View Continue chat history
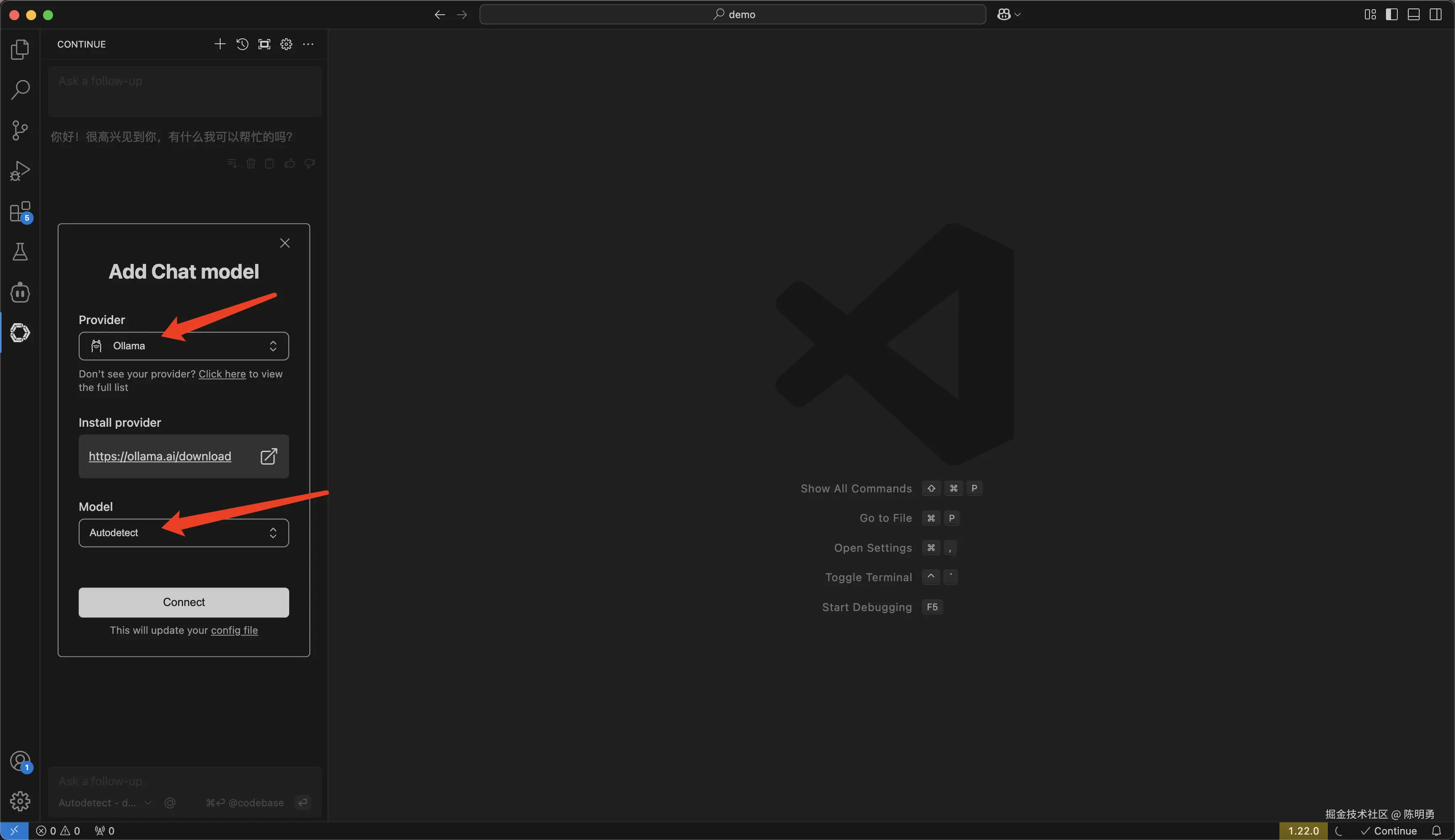The image size is (1455, 840). tap(242, 45)
